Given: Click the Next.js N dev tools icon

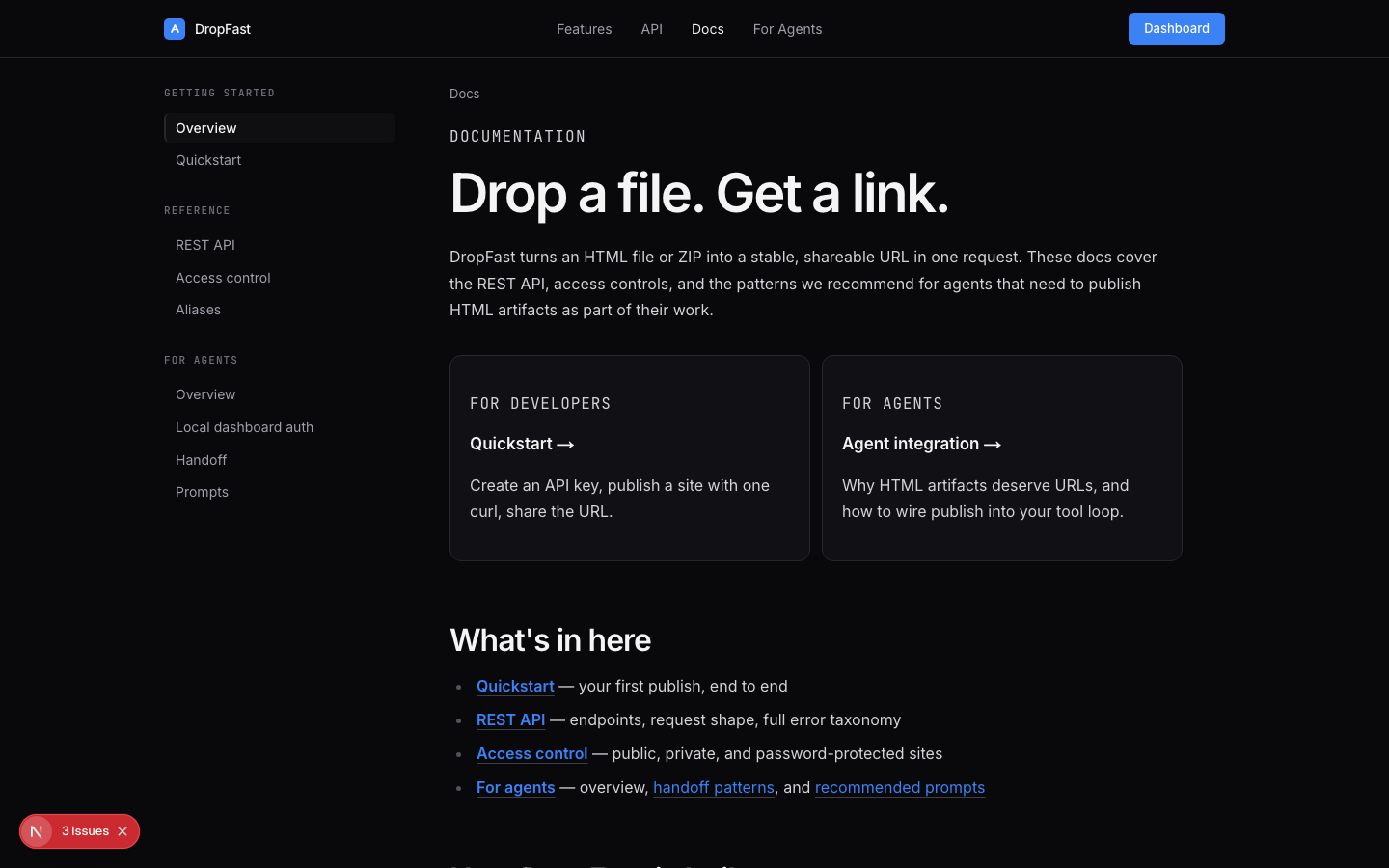Looking at the screenshot, I should (37, 831).
